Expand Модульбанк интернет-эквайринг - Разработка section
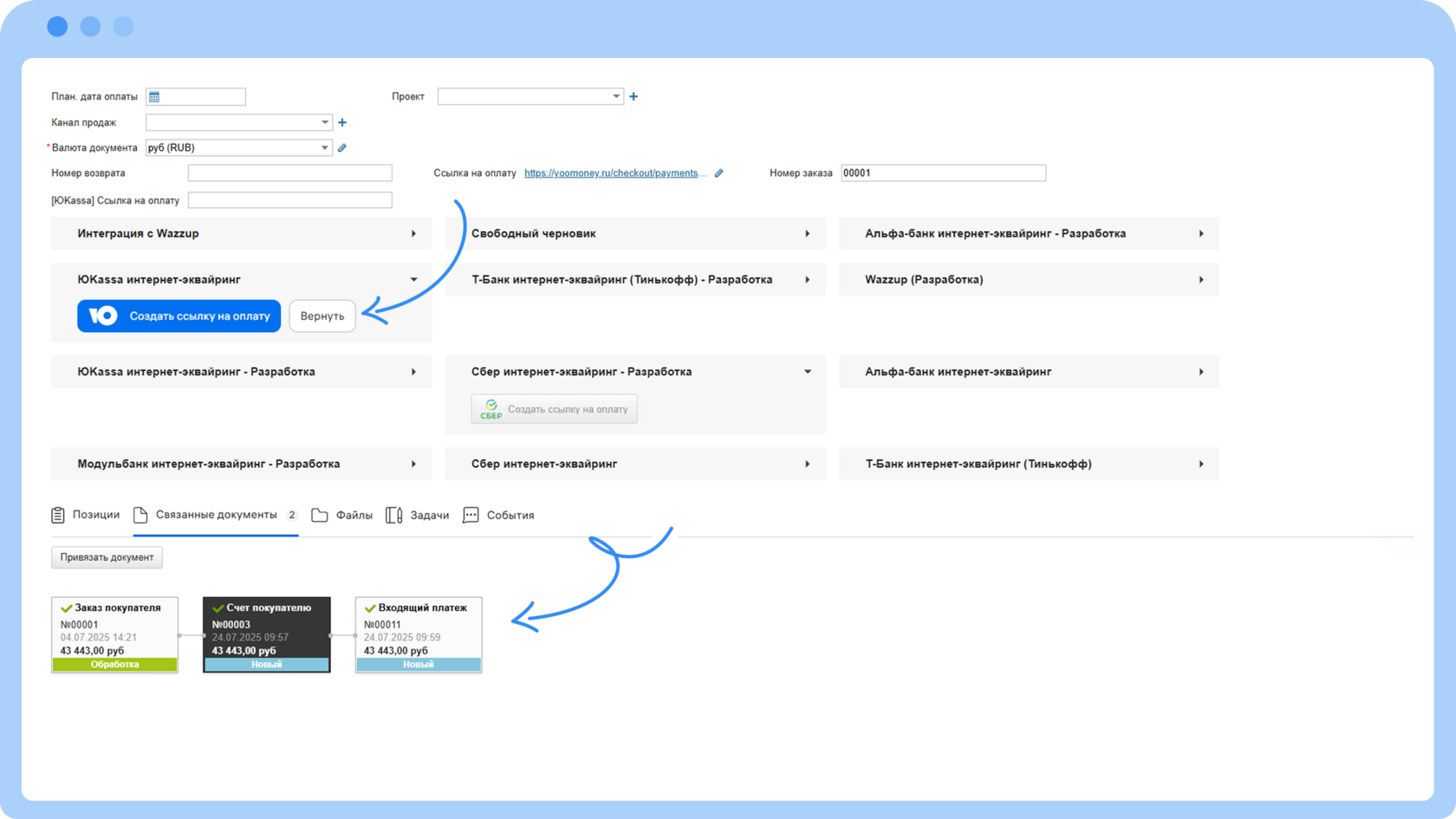 pyautogui.click(x=241, y=464)
